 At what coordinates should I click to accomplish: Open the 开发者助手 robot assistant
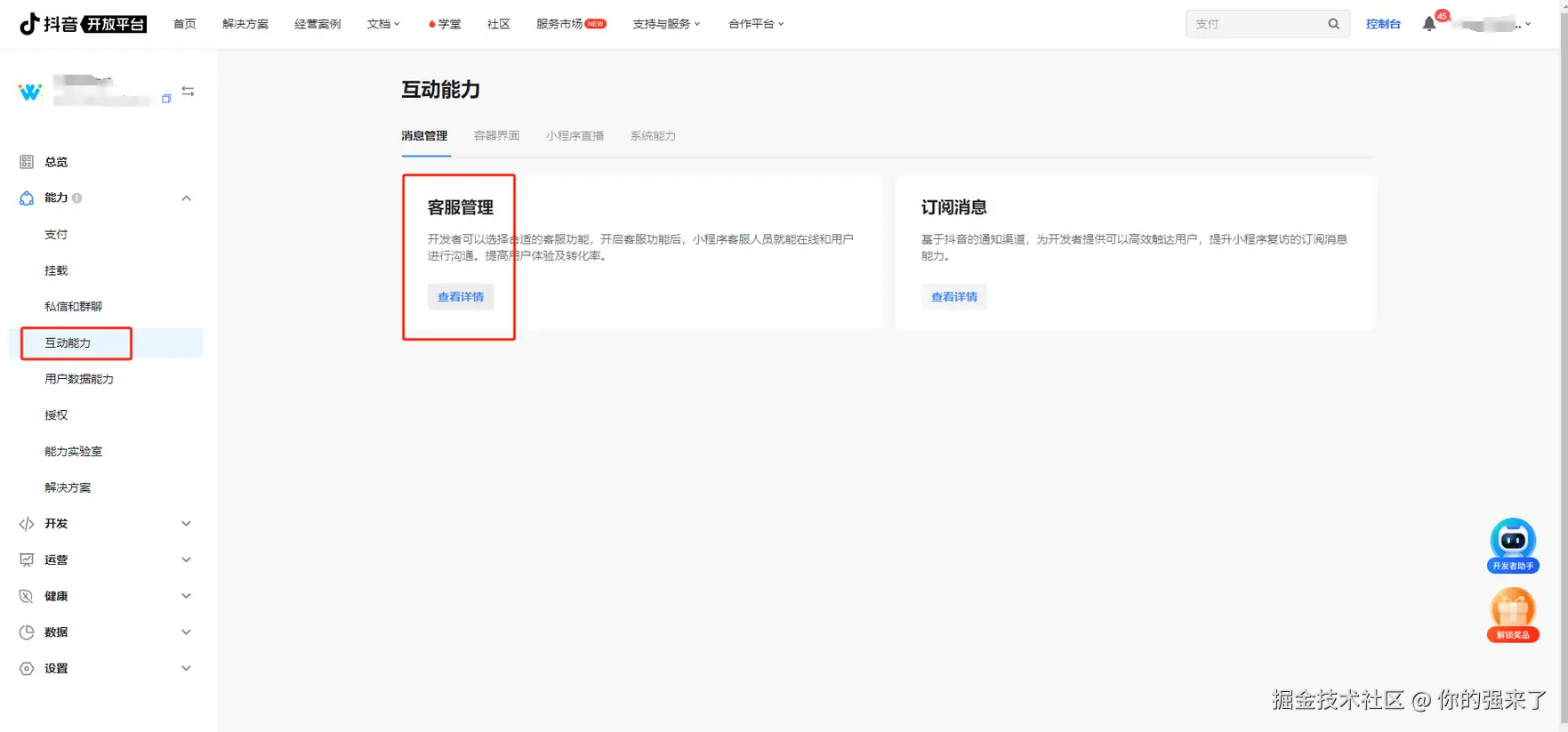pyautogui.click(x=1513, y=545)
